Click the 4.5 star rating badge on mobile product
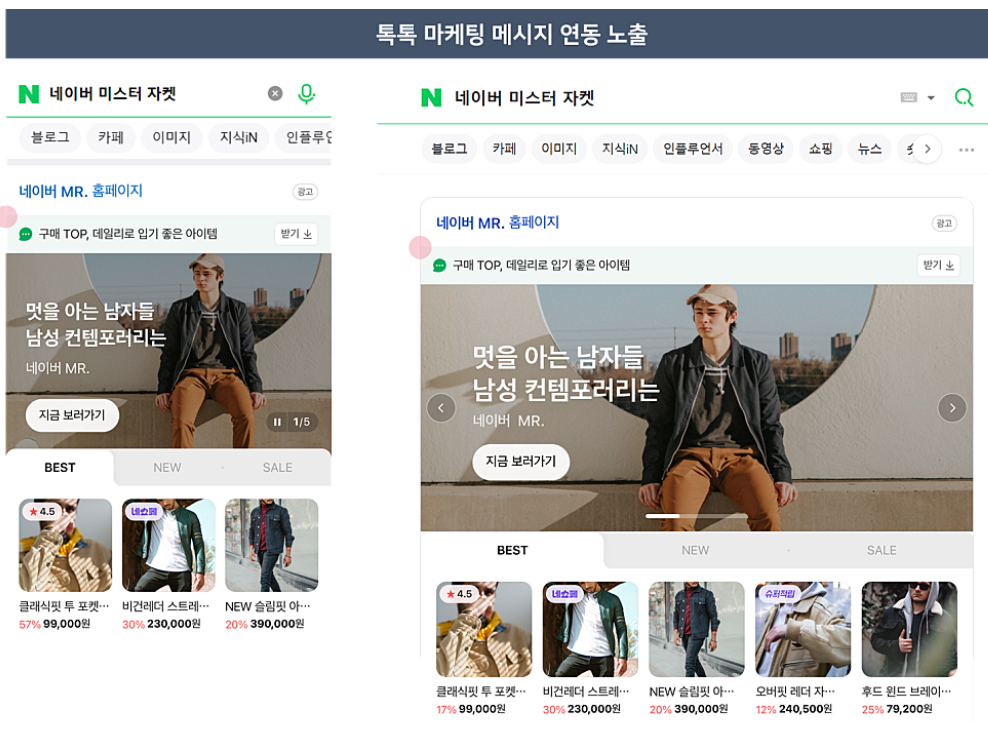This screenshot has height=731, width=988. pos(42,511)
